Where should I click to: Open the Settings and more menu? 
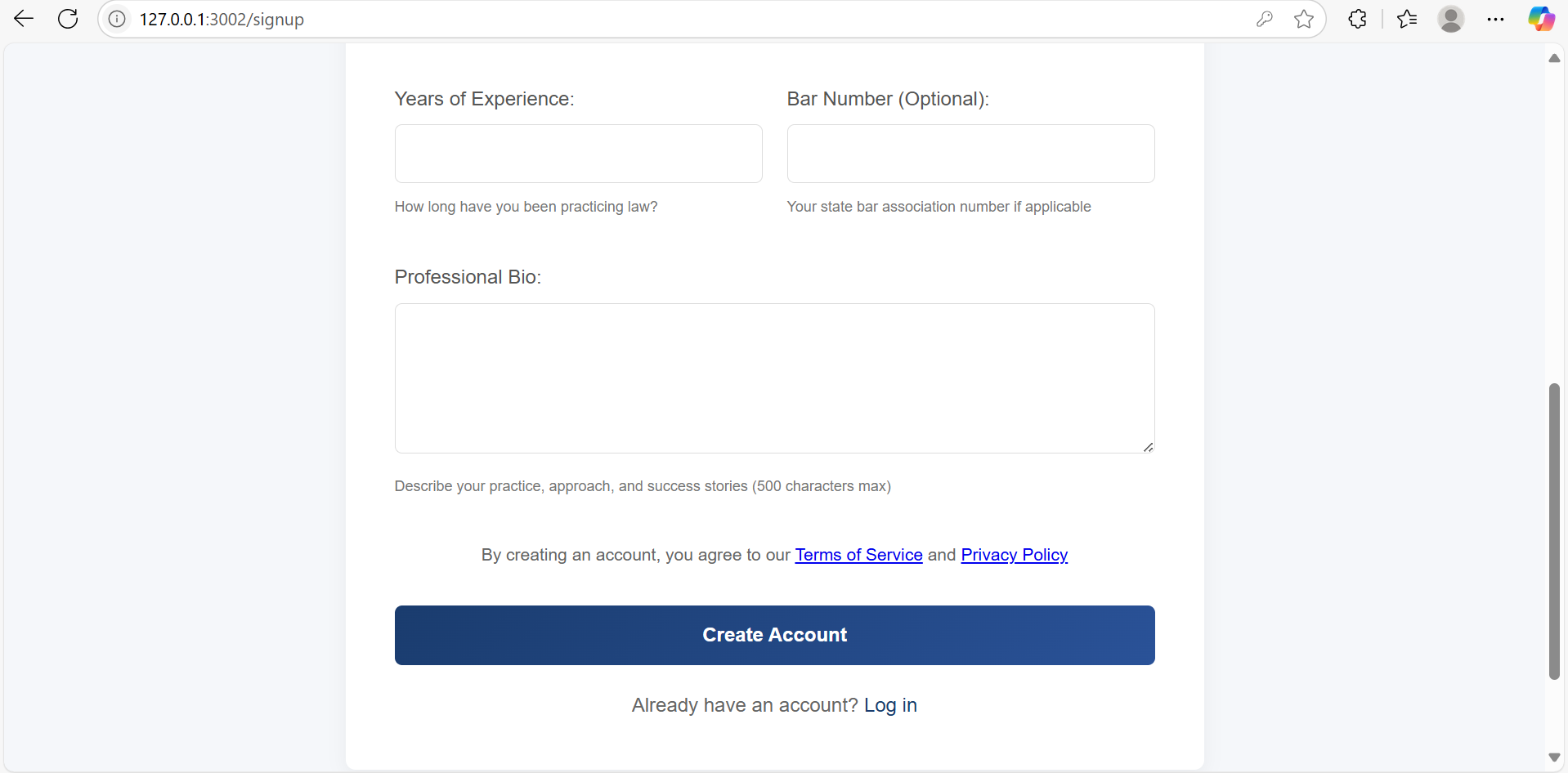click(x=1495, y=19)
